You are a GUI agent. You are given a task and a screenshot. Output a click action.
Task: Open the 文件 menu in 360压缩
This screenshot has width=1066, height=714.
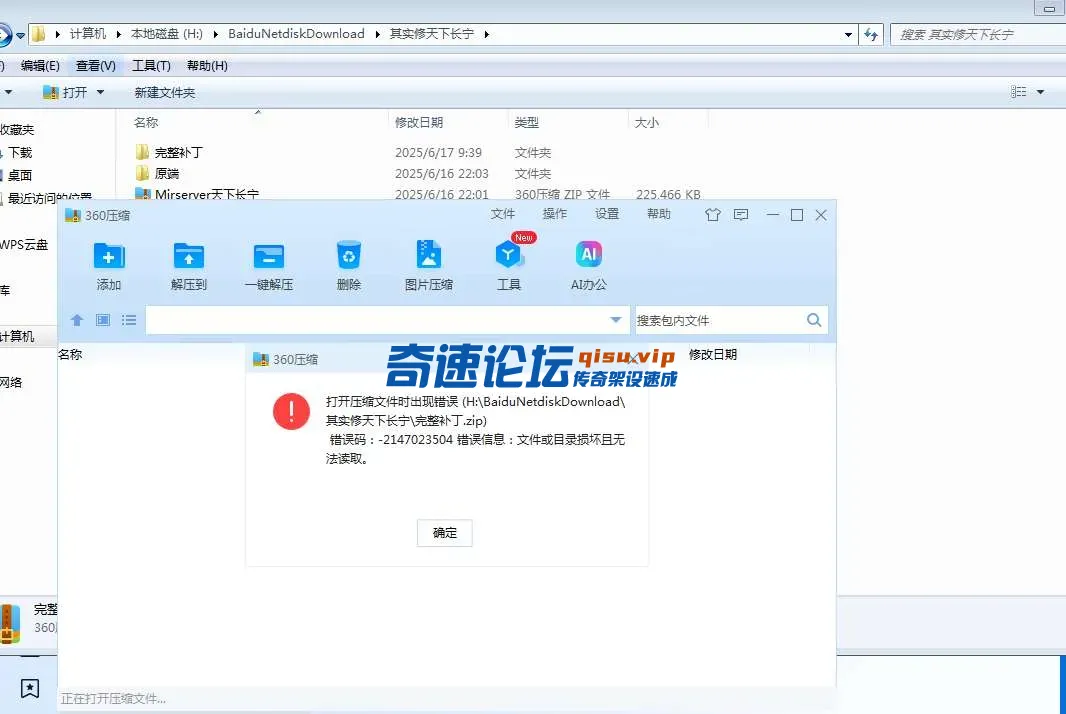(502, 214)
